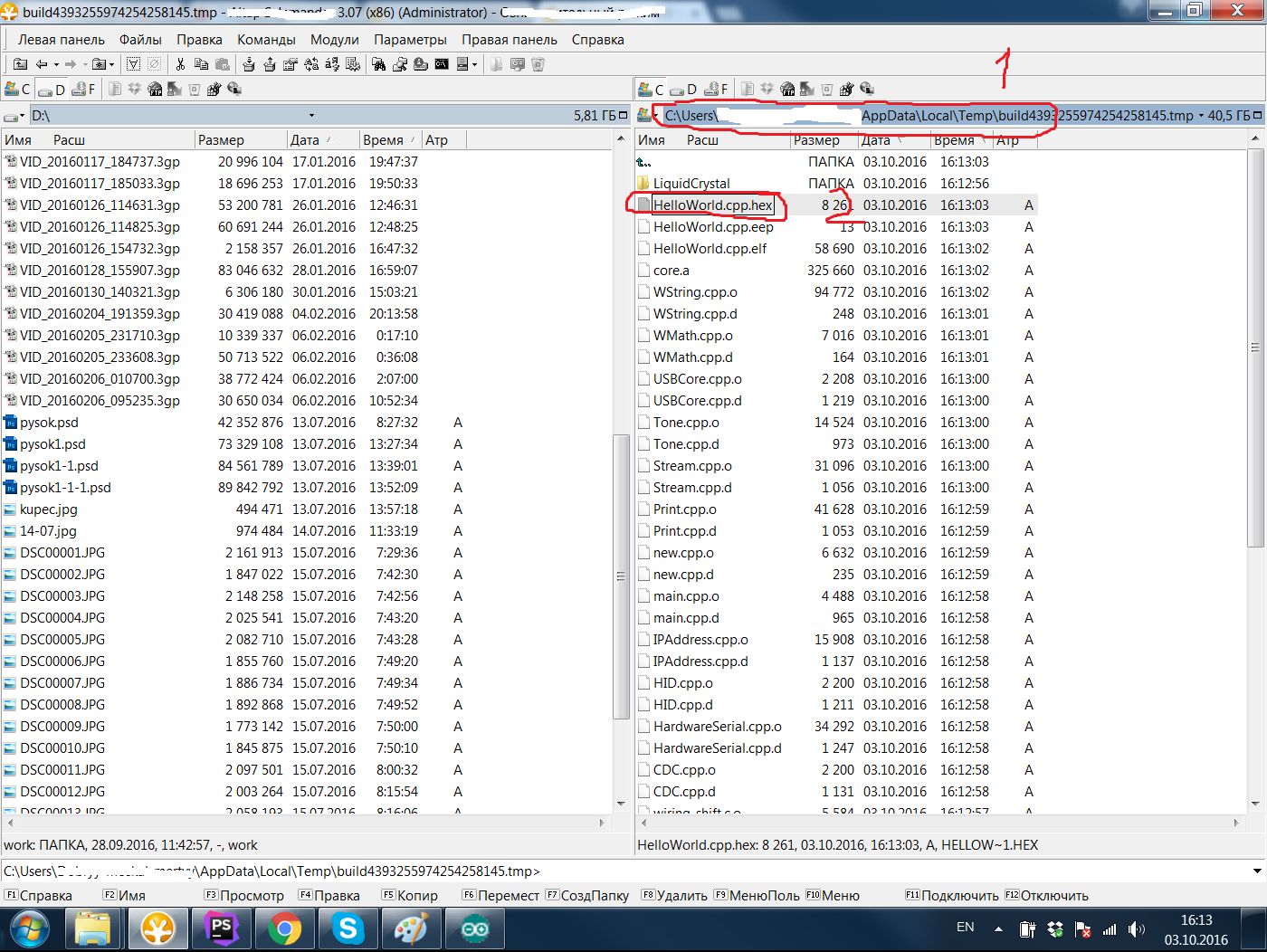The image size is (1267, 952).
Task: Sort left panel by Размер column
Action: (241, 139)
